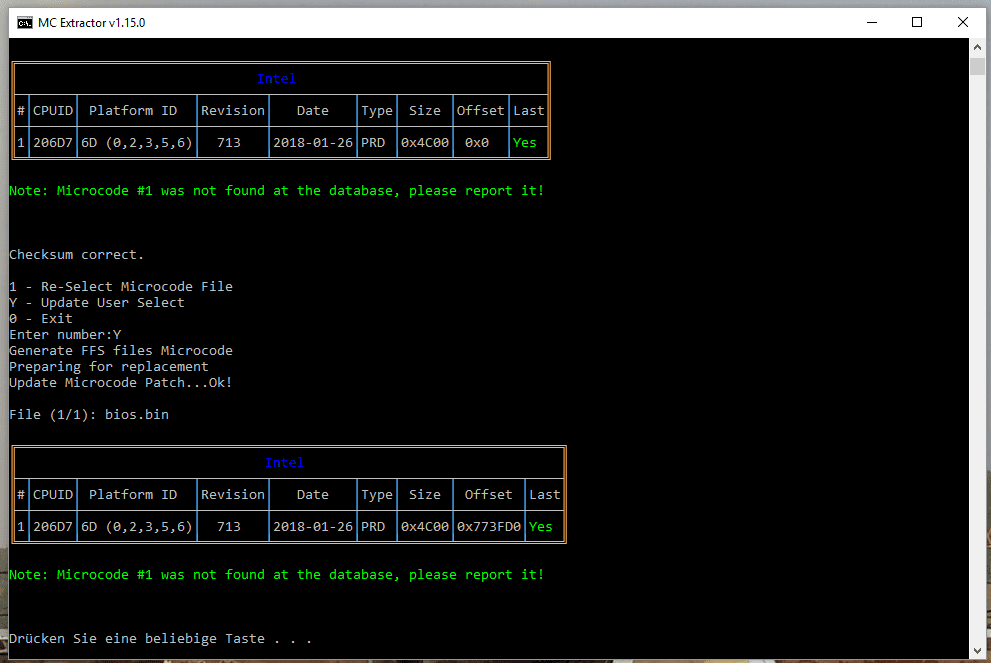Click the Date column header in top table
The height and width of the screenshot is (663, 991).
(313, 111)
